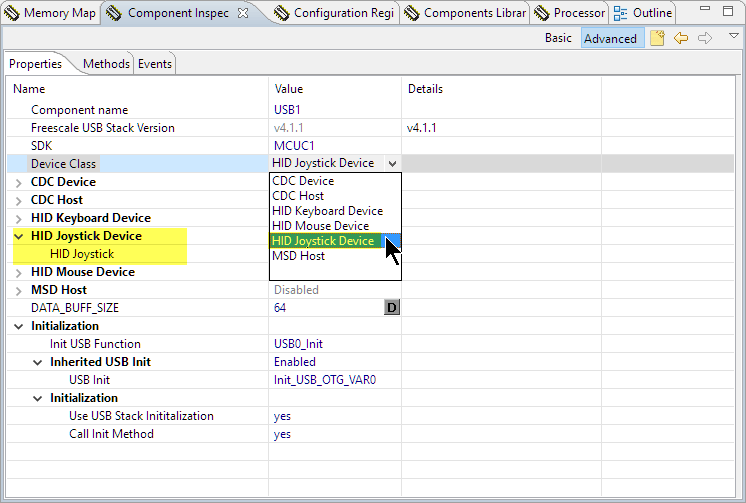Expand the CDC Device tree node

coord(20,182)
